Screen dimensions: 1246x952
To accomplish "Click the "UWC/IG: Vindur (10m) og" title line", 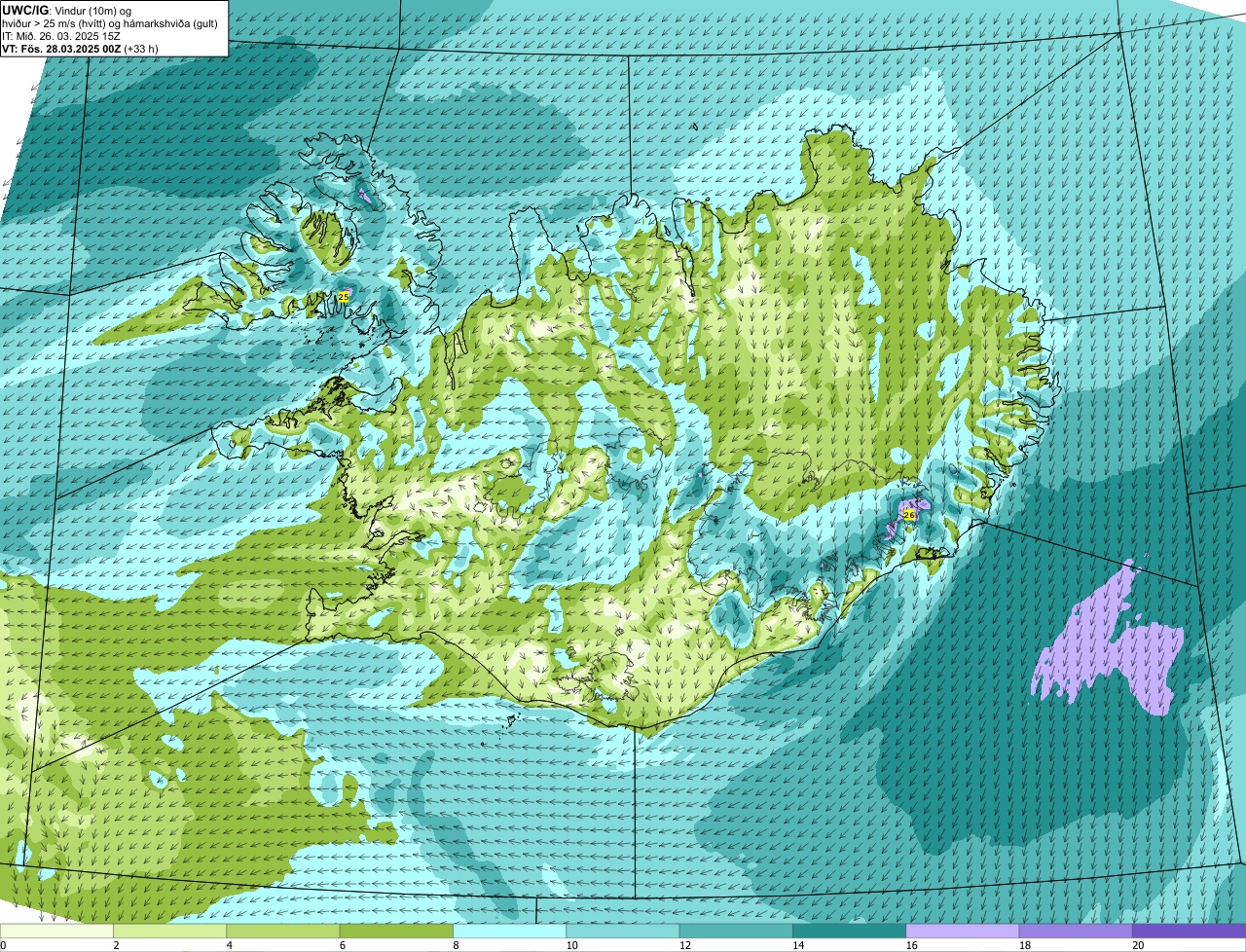I will [x=67, y=10].
